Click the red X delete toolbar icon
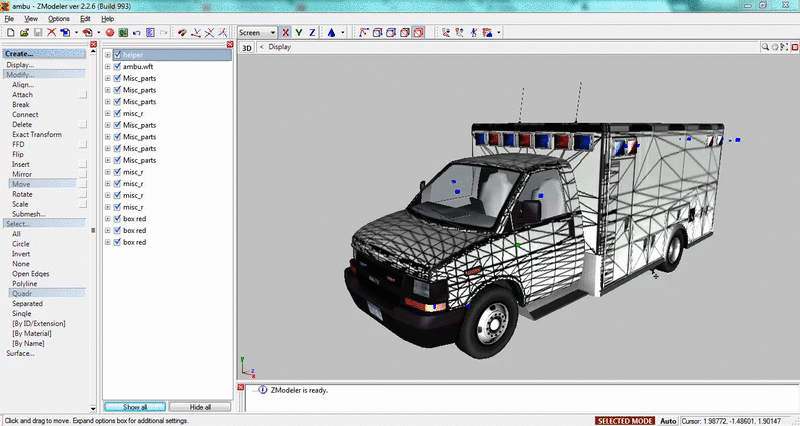Viewport: 800px width, 426px height. [51, 32]
